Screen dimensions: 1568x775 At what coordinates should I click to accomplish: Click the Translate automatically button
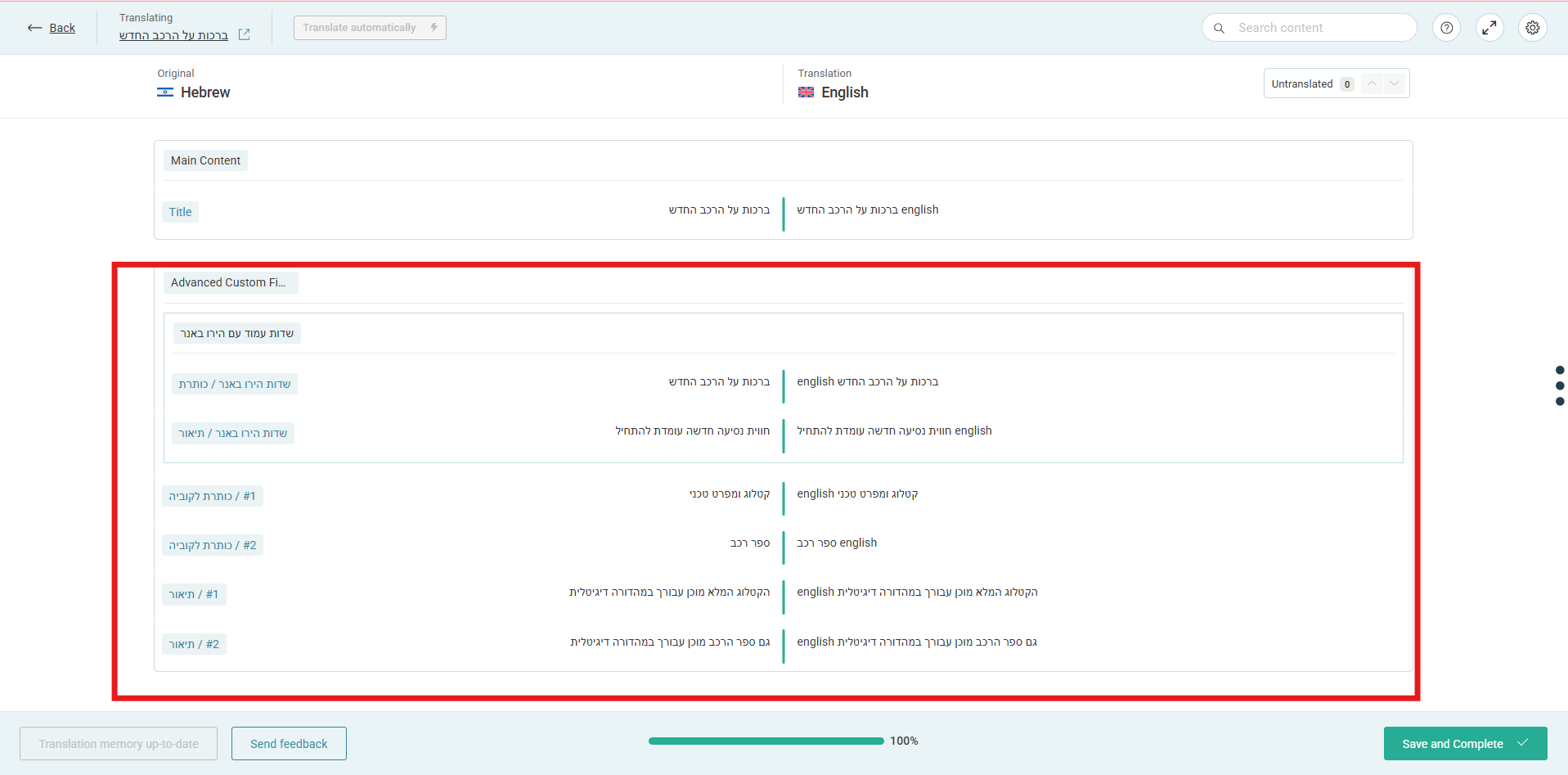(x=370, y=28)
